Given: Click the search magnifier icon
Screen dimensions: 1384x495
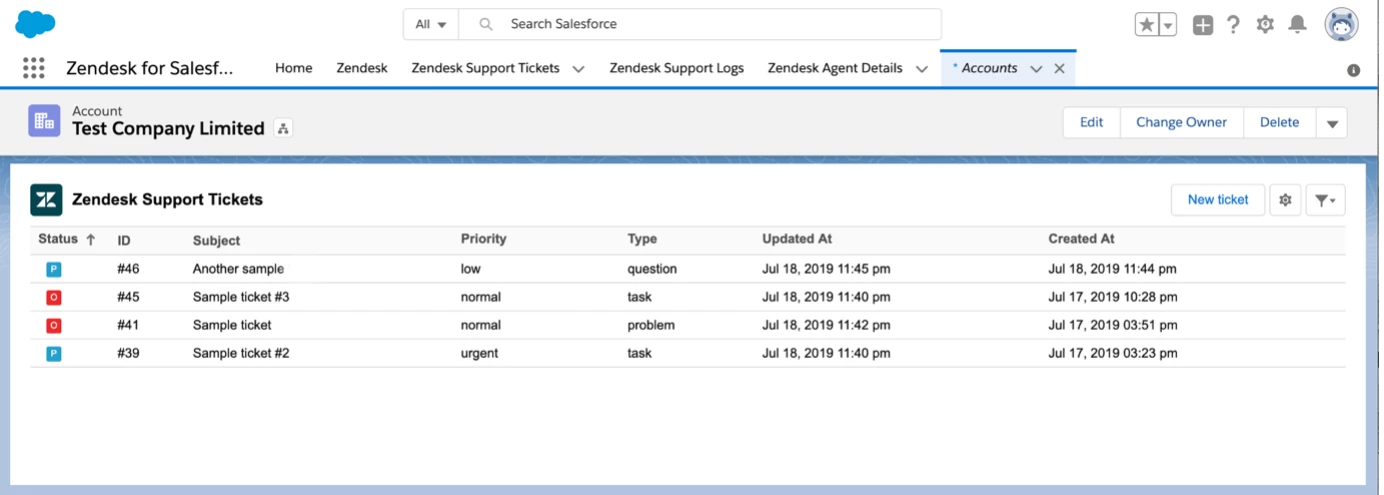Looking at the screenshot, I should 486,24.
